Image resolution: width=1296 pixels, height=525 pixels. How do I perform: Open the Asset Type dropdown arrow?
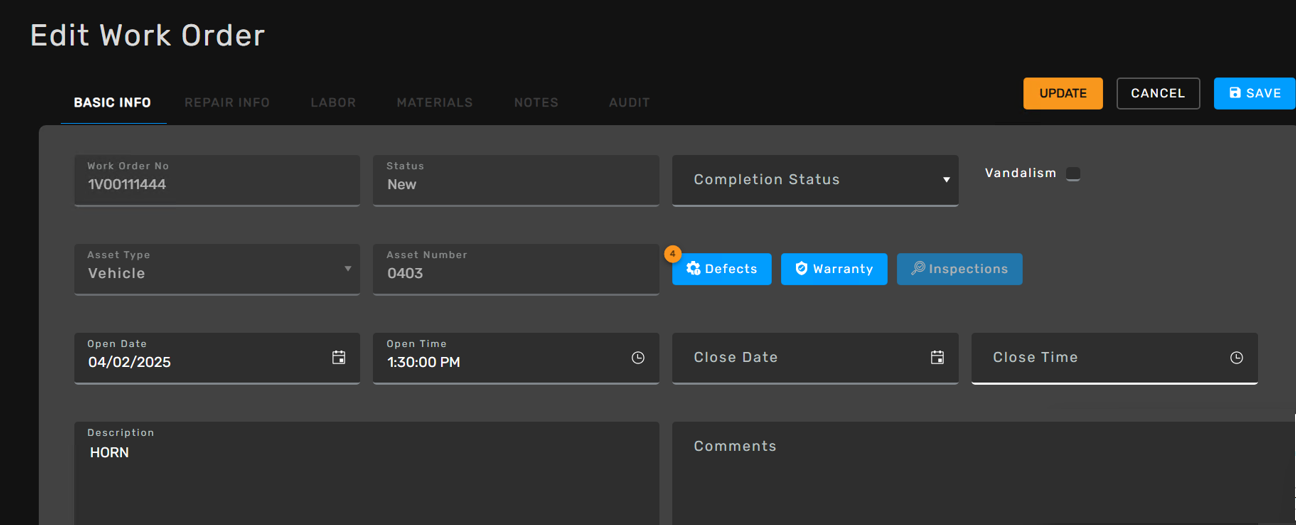[x=348, y=269]
